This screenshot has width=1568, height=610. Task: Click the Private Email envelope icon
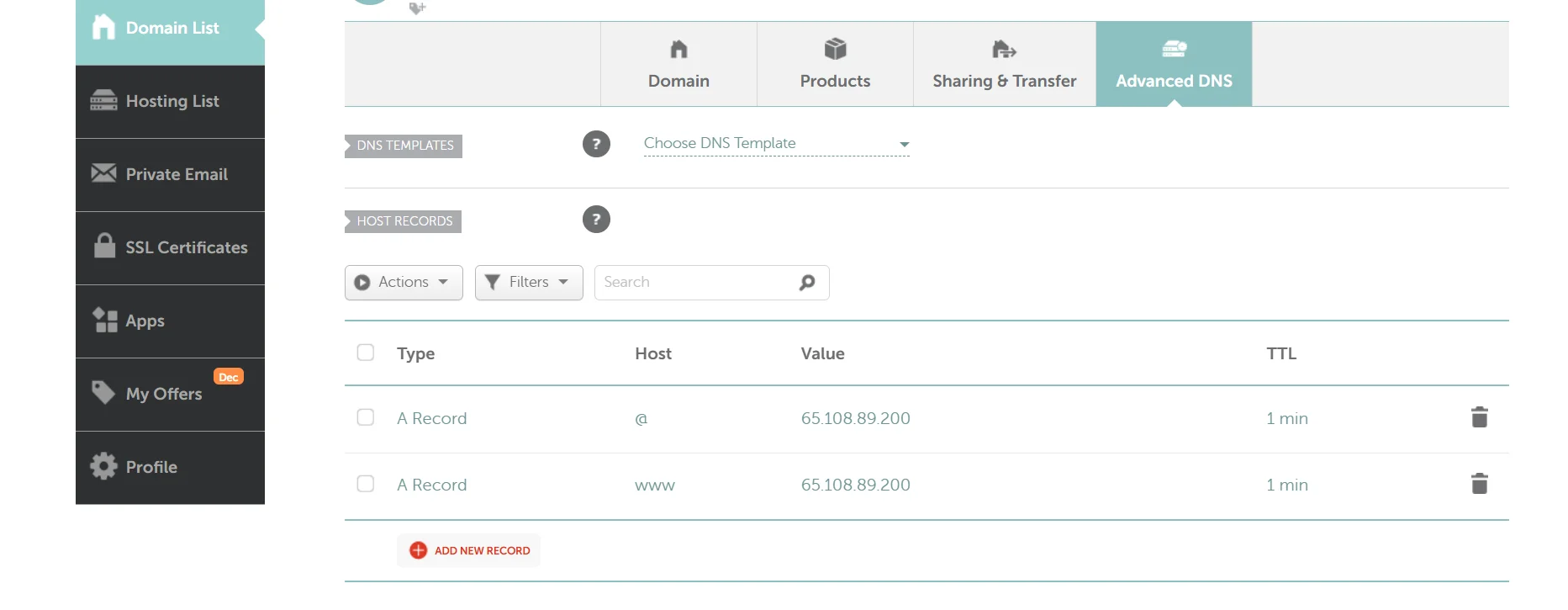click(103, 172)
